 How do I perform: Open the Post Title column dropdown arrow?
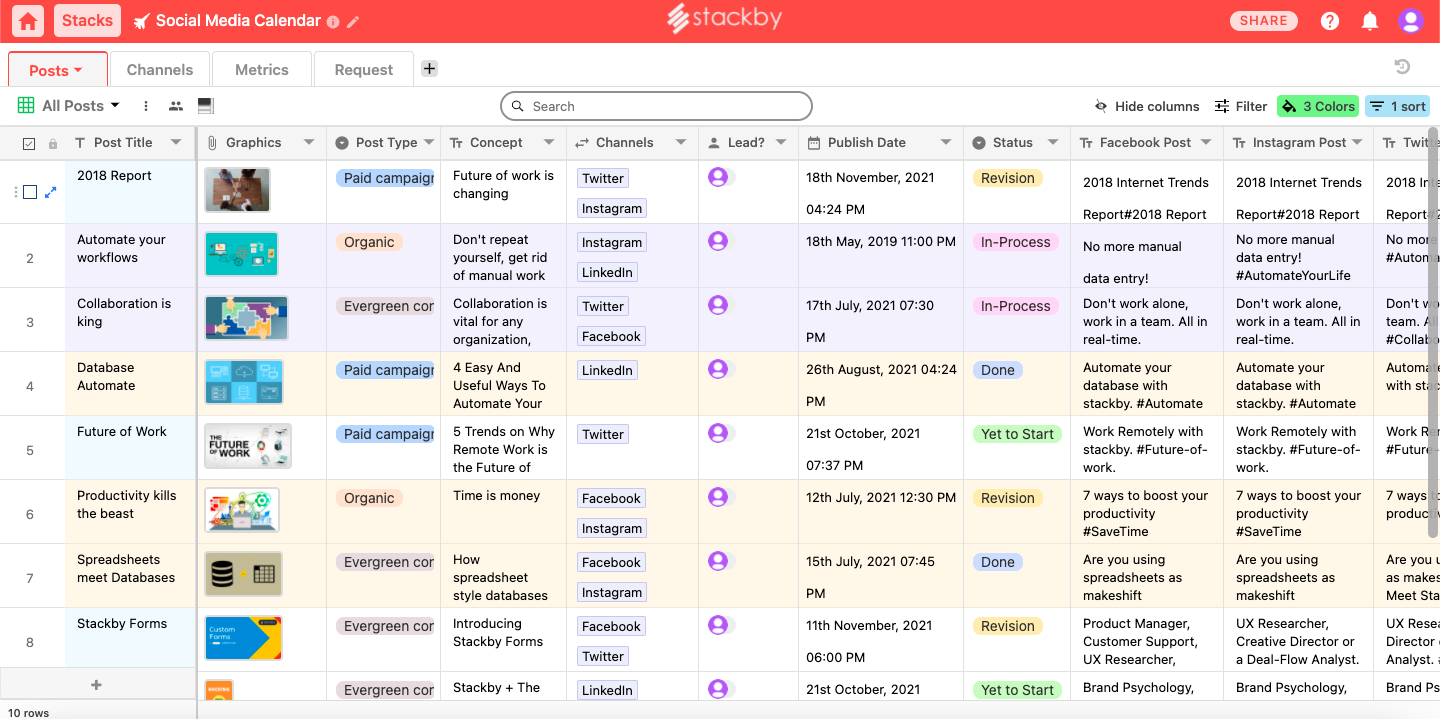click(176, 143)
